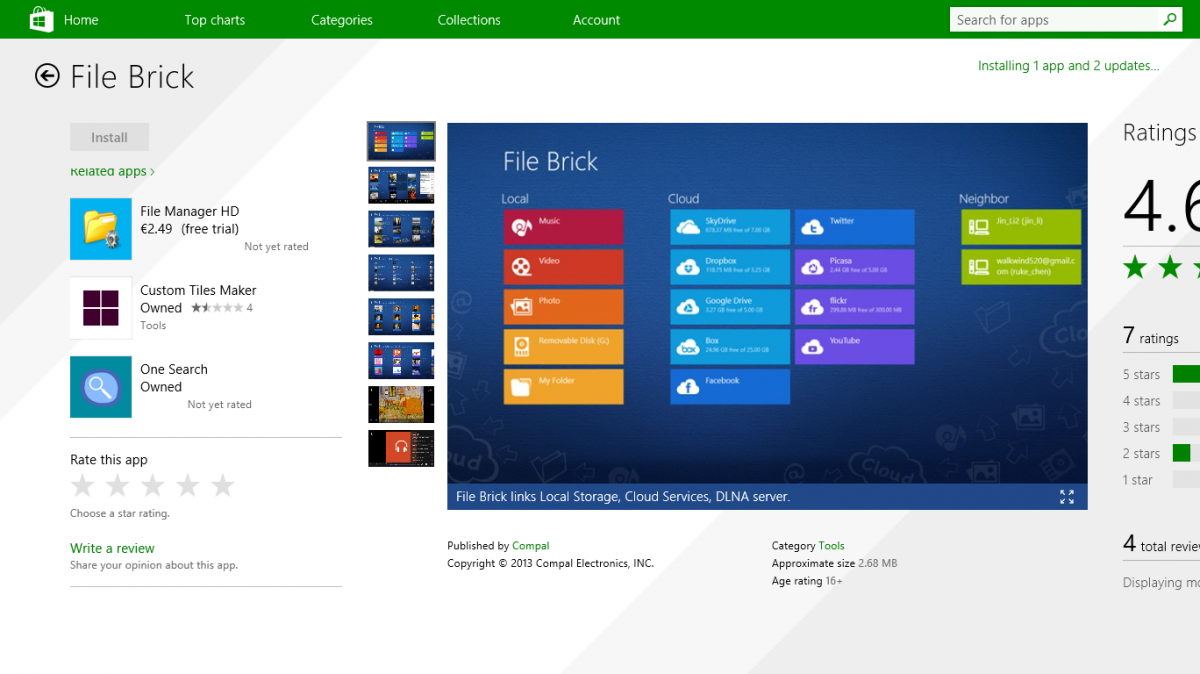Click the Copyright 2013 Compal Electronics text

(550, 564)
